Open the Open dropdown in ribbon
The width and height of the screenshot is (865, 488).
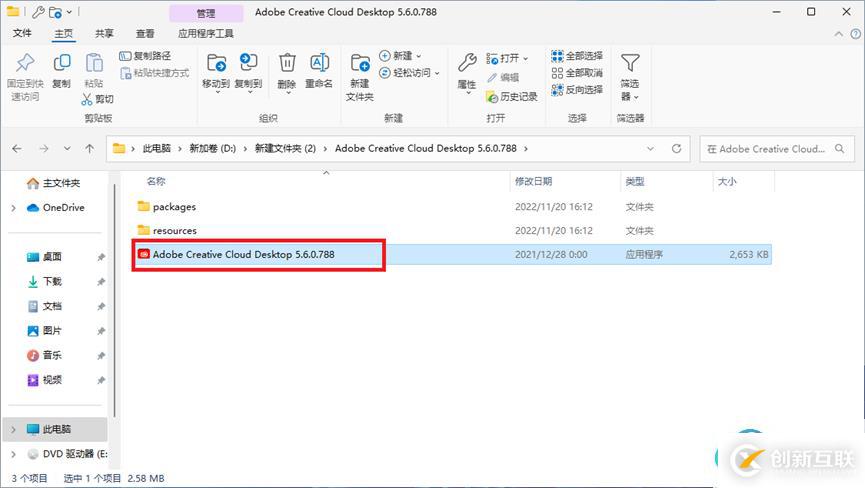click(507, 58)
